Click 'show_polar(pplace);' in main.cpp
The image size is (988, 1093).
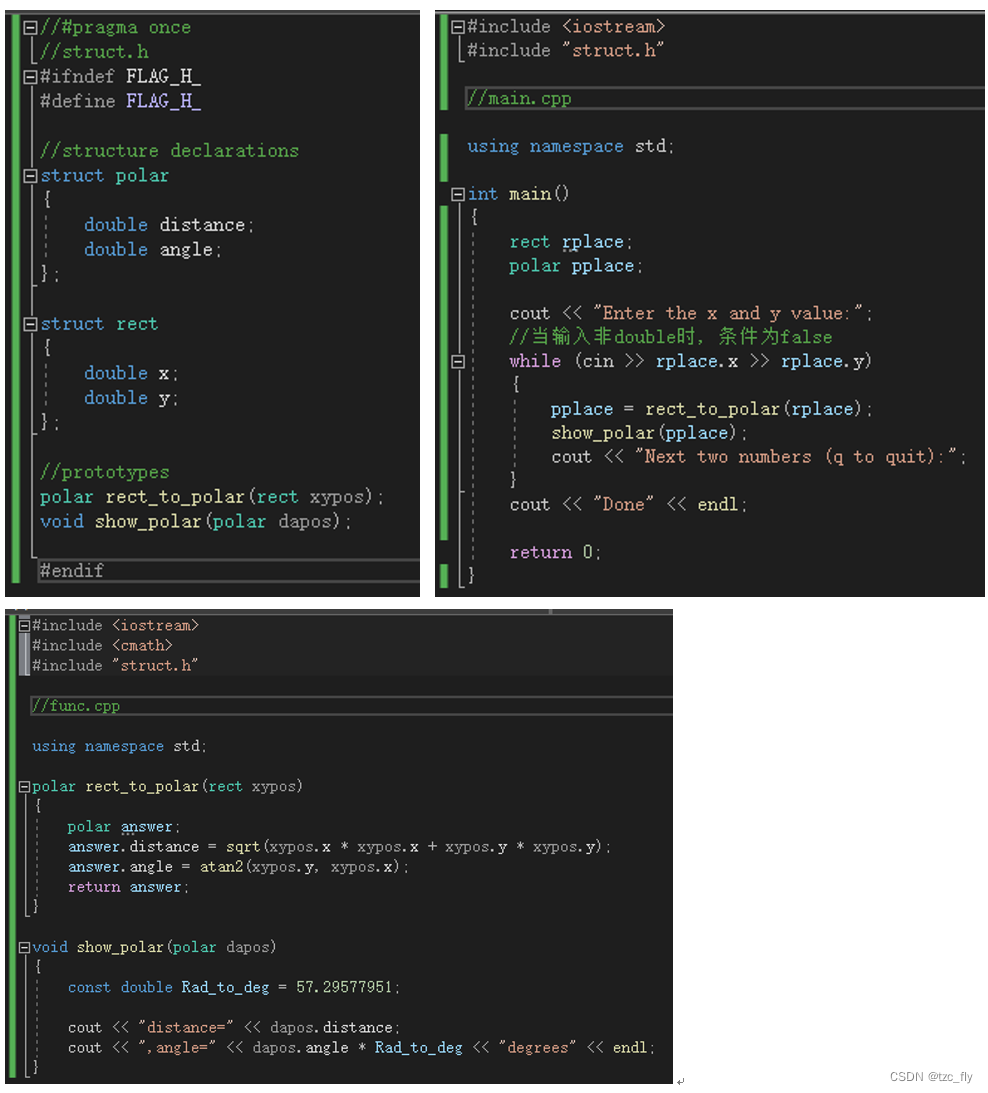click(x=648, y=434)
